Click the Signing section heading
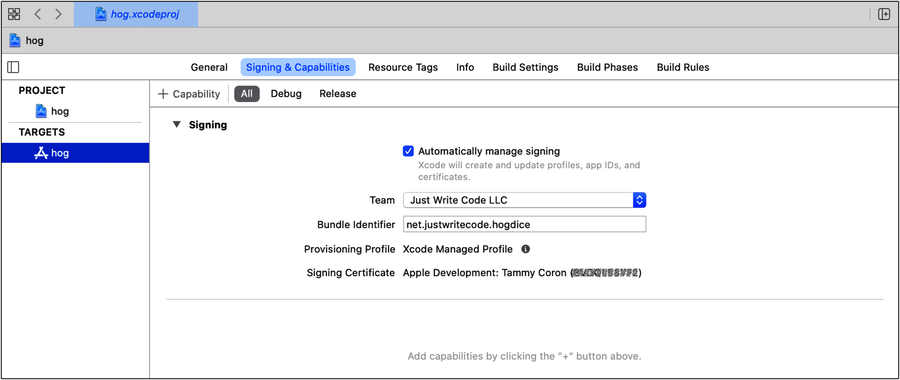900x380 pixels. tap(208, 125)
